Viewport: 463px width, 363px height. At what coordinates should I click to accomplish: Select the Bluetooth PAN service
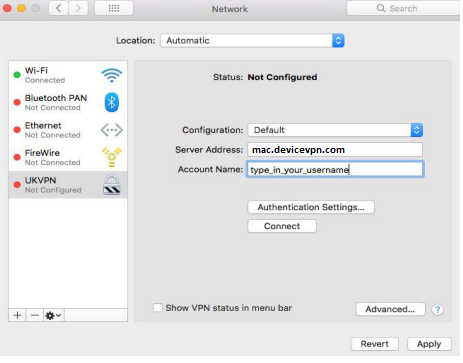tap(68, 102)
